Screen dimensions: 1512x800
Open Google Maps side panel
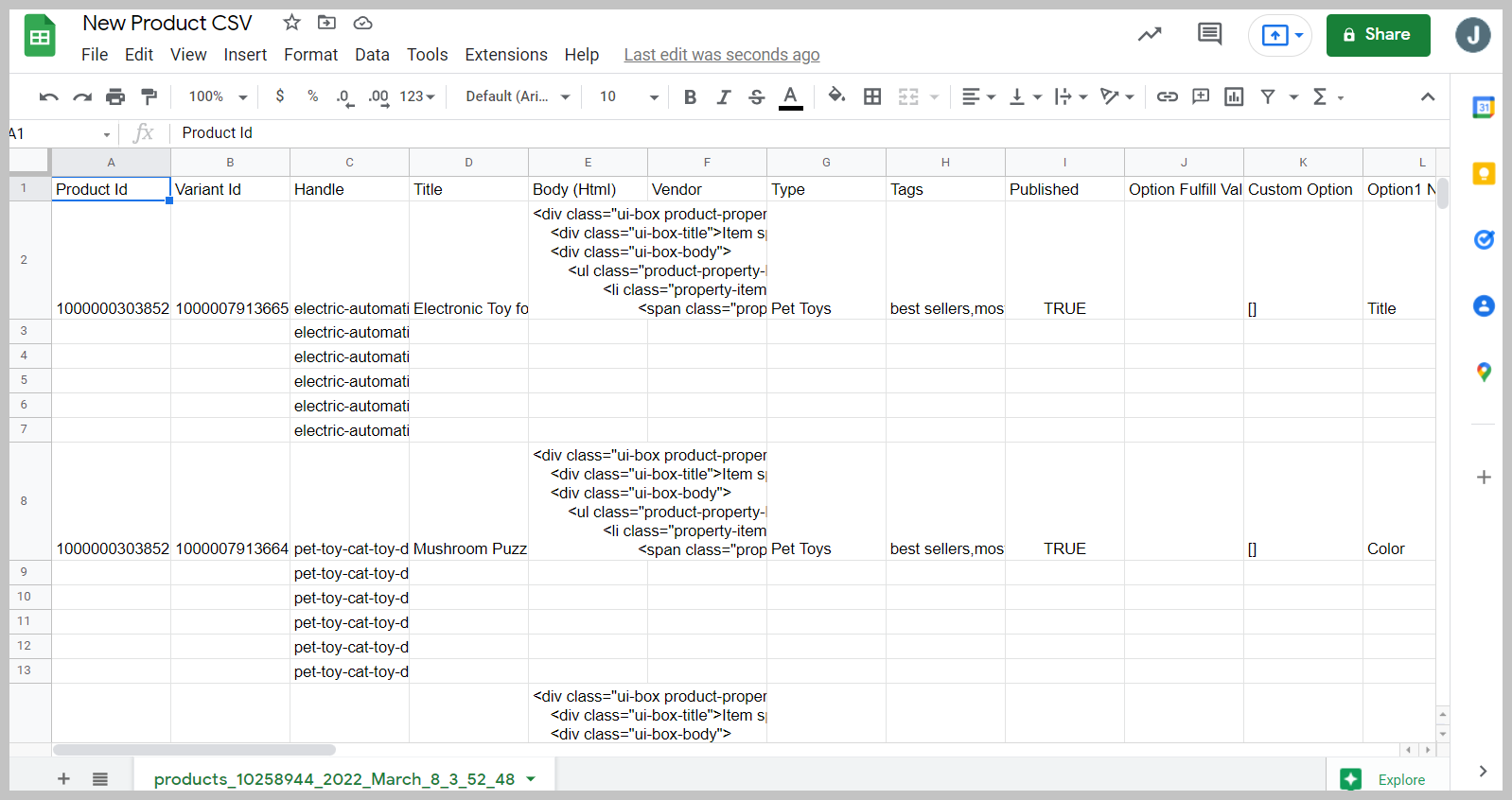[x=1484, y=372]
